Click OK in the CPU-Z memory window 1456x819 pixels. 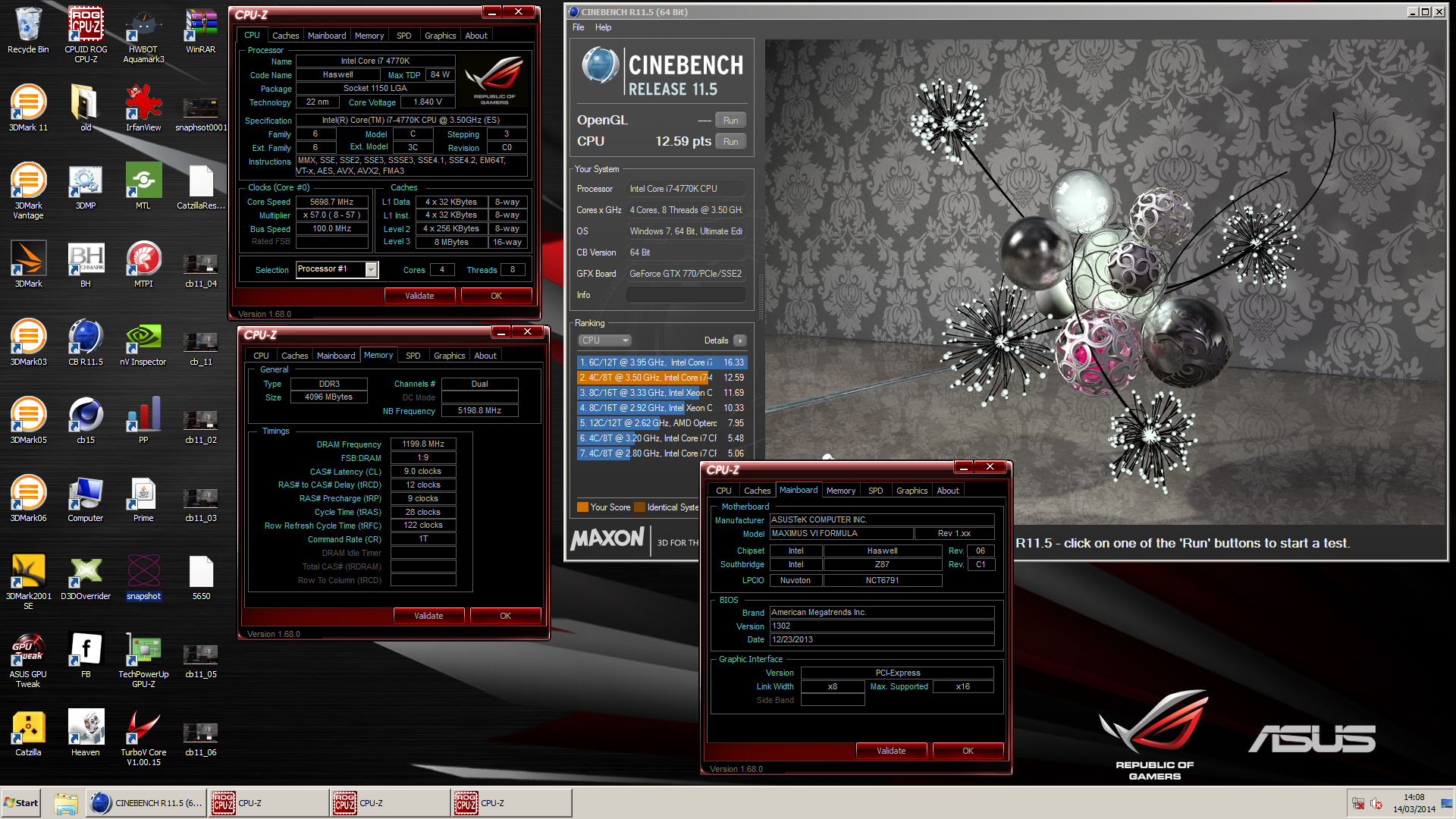click(x=505, y=616)
